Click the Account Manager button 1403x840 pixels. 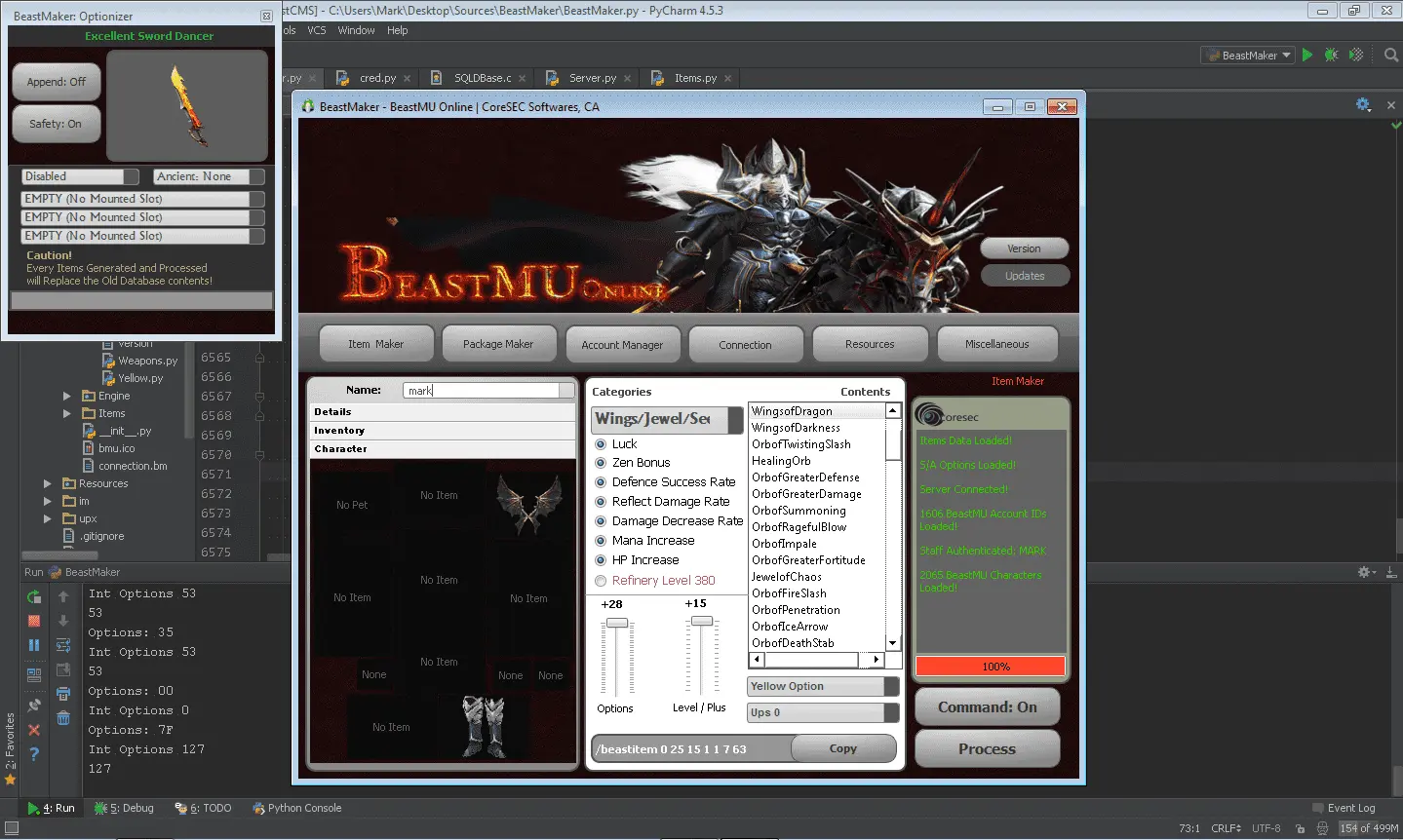click(622, 345)
